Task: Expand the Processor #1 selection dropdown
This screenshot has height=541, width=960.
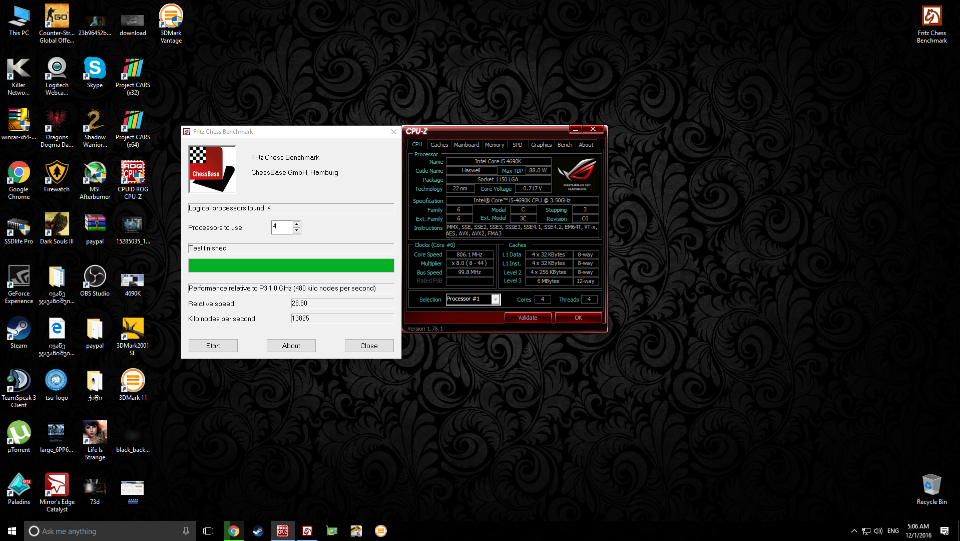Action: (496, 299)
